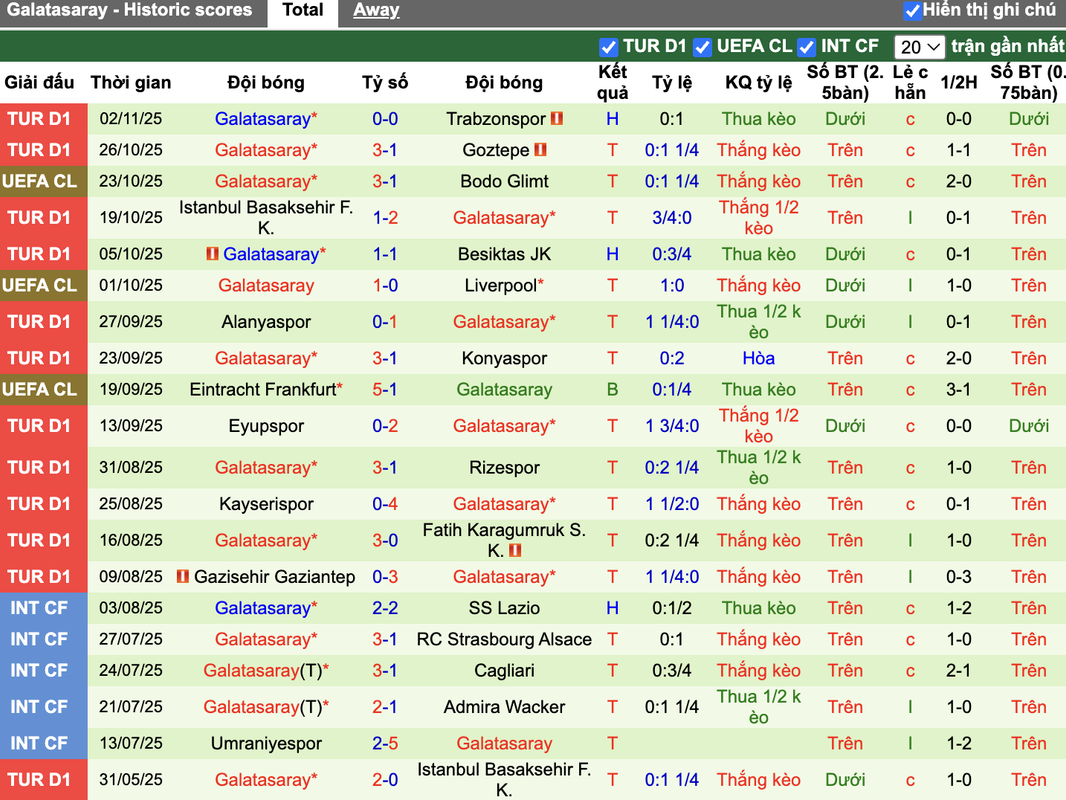Click the H result in SS Lazio row

point(613,608)
